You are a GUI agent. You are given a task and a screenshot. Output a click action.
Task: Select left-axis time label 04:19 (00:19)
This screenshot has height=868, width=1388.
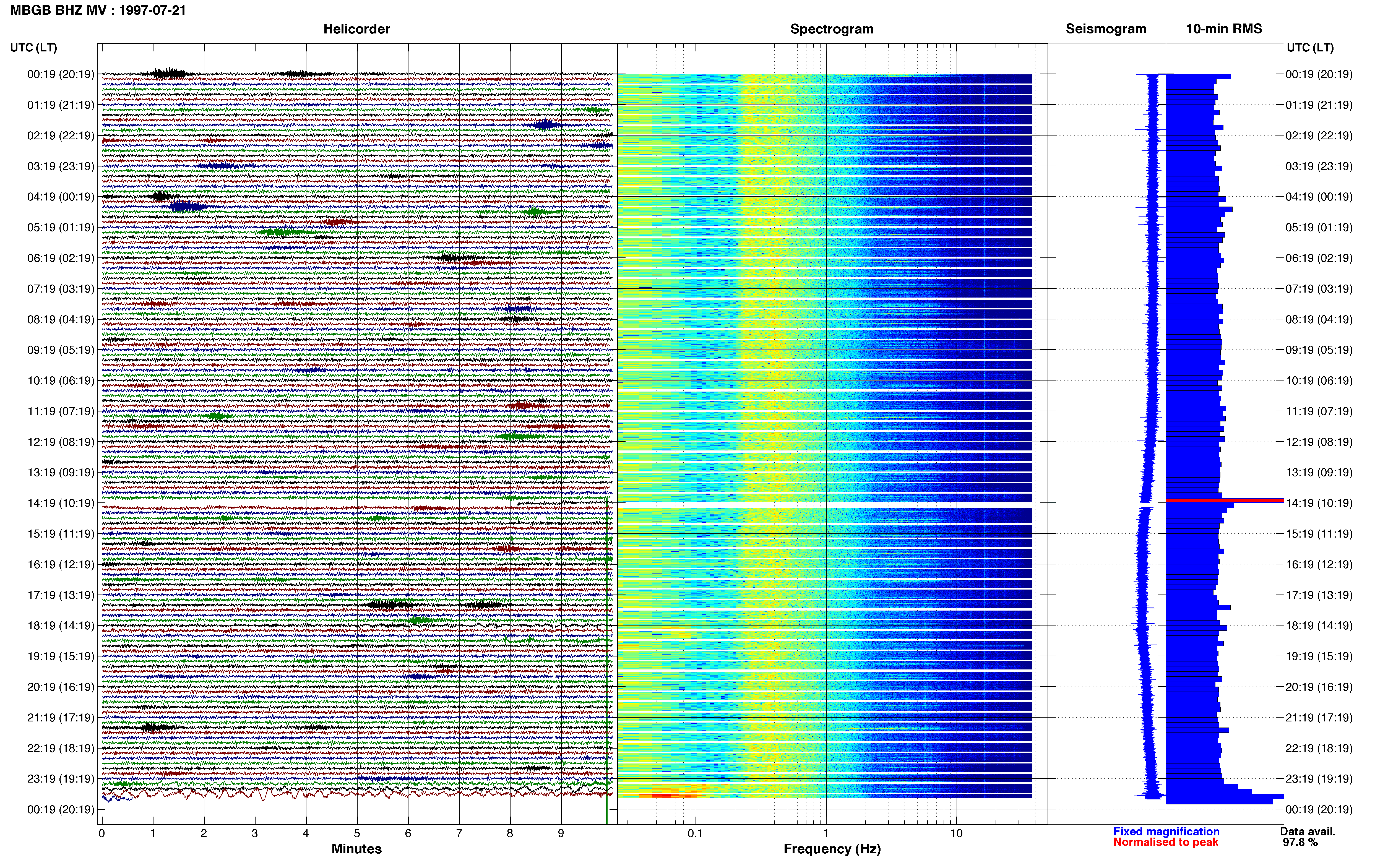tap(61, 197)
